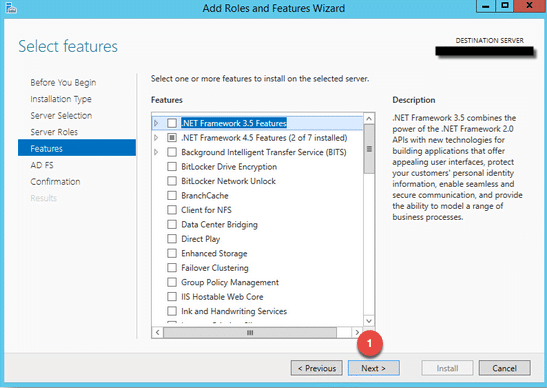Enable BitLocker Drive Encryption checkbox
Viewport: 547px width, 388px height.
[172, 166]
